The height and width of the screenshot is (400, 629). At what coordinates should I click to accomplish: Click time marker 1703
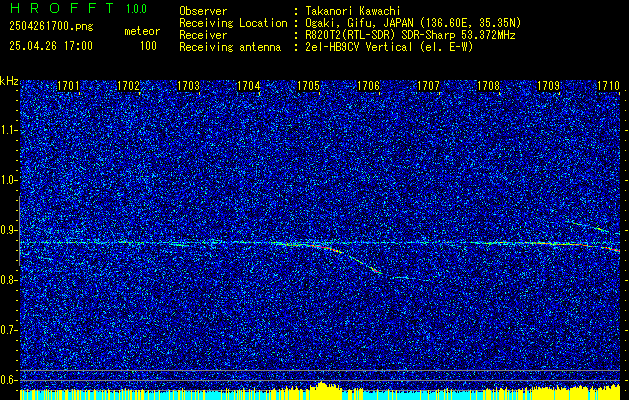tap(189, 86)
